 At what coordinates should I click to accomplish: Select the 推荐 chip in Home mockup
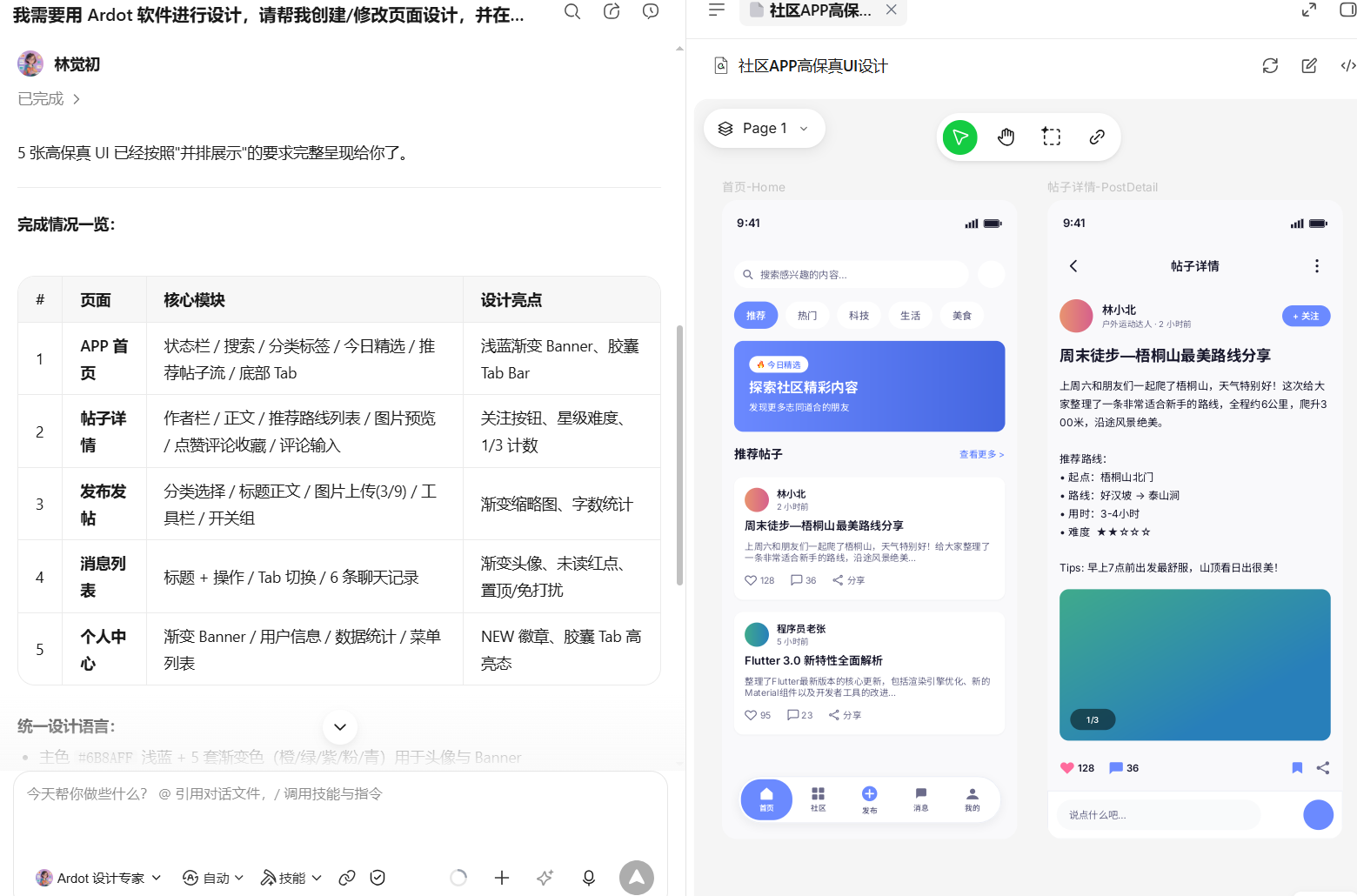click(x=756, y=316)
